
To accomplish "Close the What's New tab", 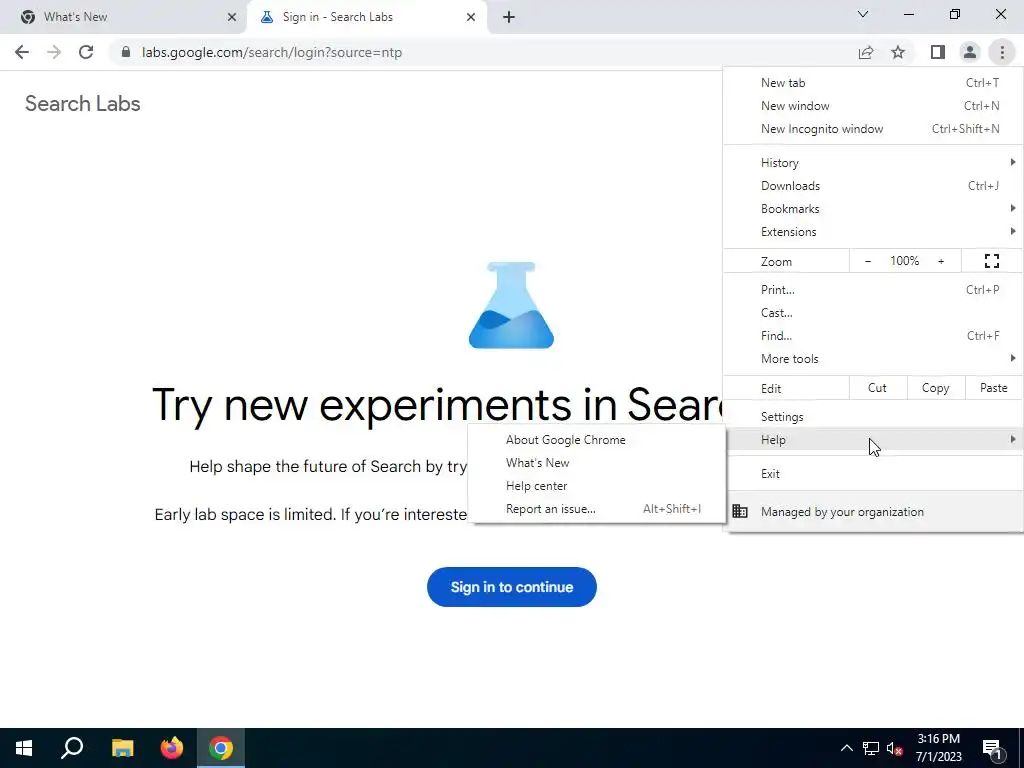I will [232, 17].
